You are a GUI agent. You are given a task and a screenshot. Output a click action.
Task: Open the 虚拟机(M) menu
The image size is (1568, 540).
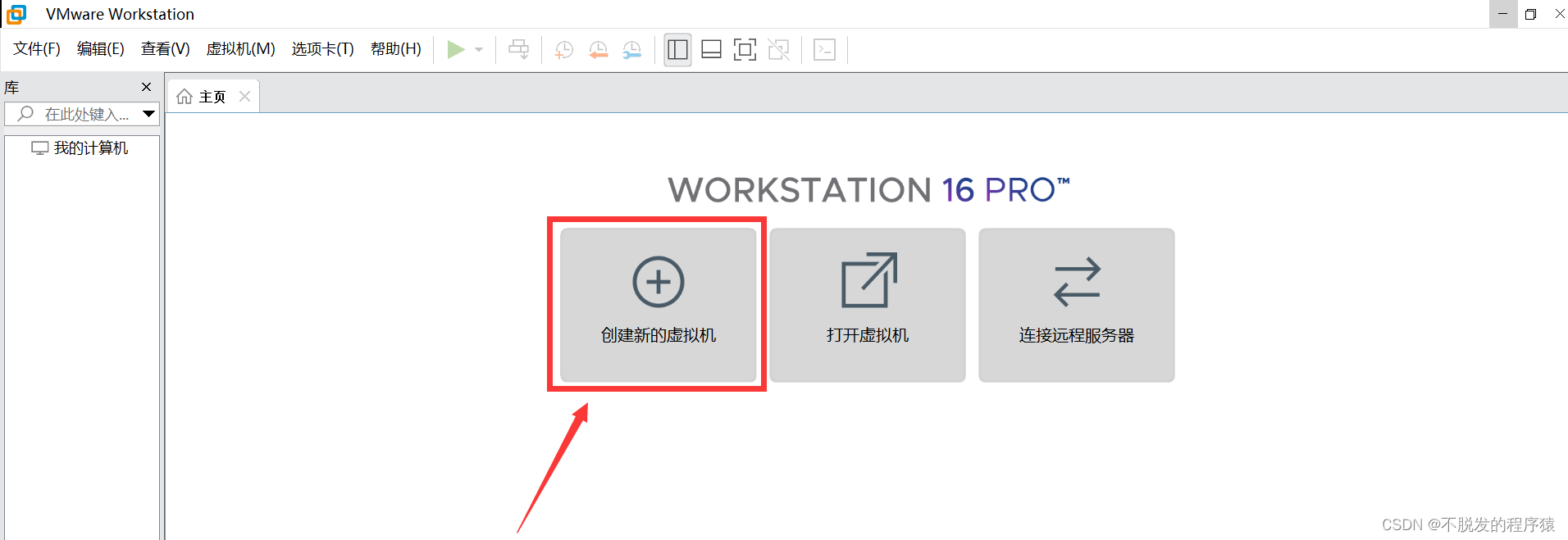(241, 49)
